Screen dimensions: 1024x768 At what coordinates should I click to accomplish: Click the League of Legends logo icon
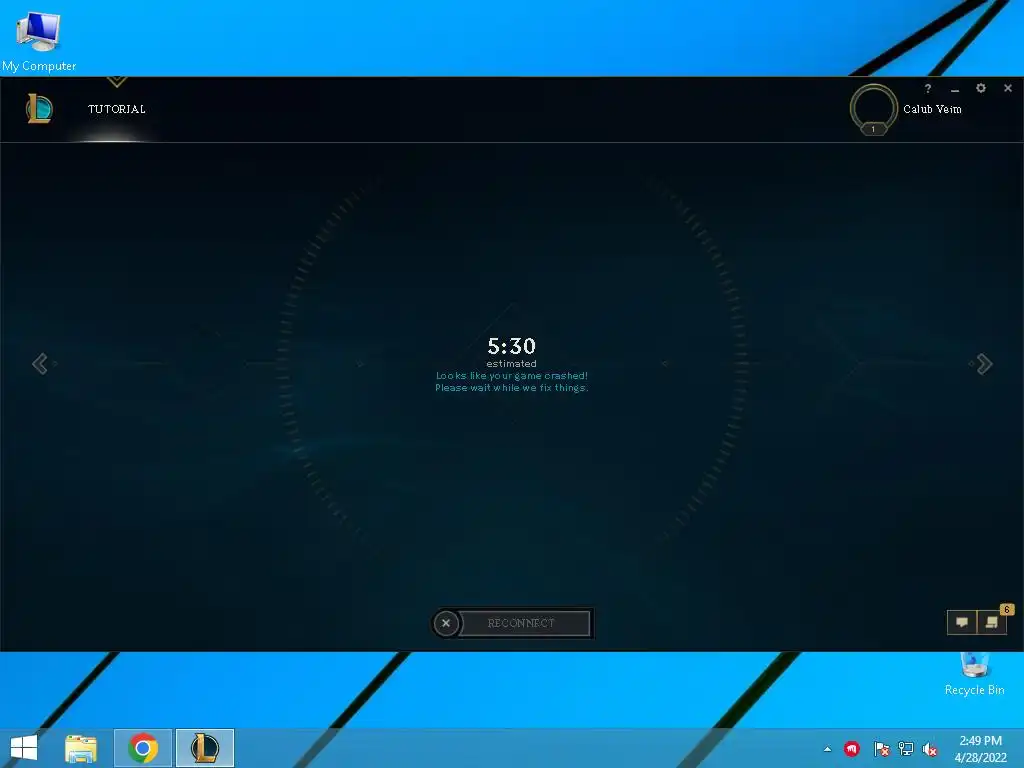(39, 108)
